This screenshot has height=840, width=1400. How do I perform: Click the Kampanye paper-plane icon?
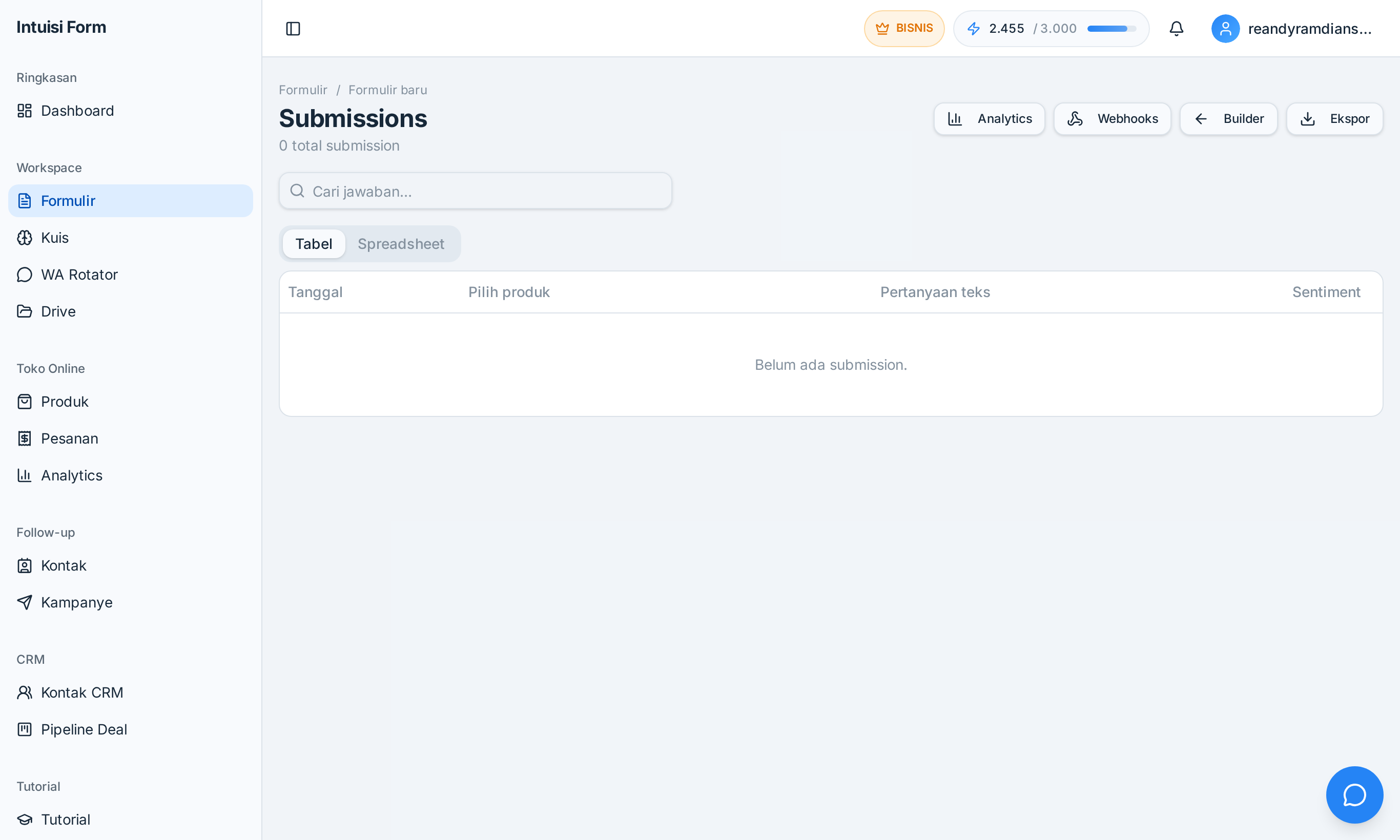(x=25, y=602)
